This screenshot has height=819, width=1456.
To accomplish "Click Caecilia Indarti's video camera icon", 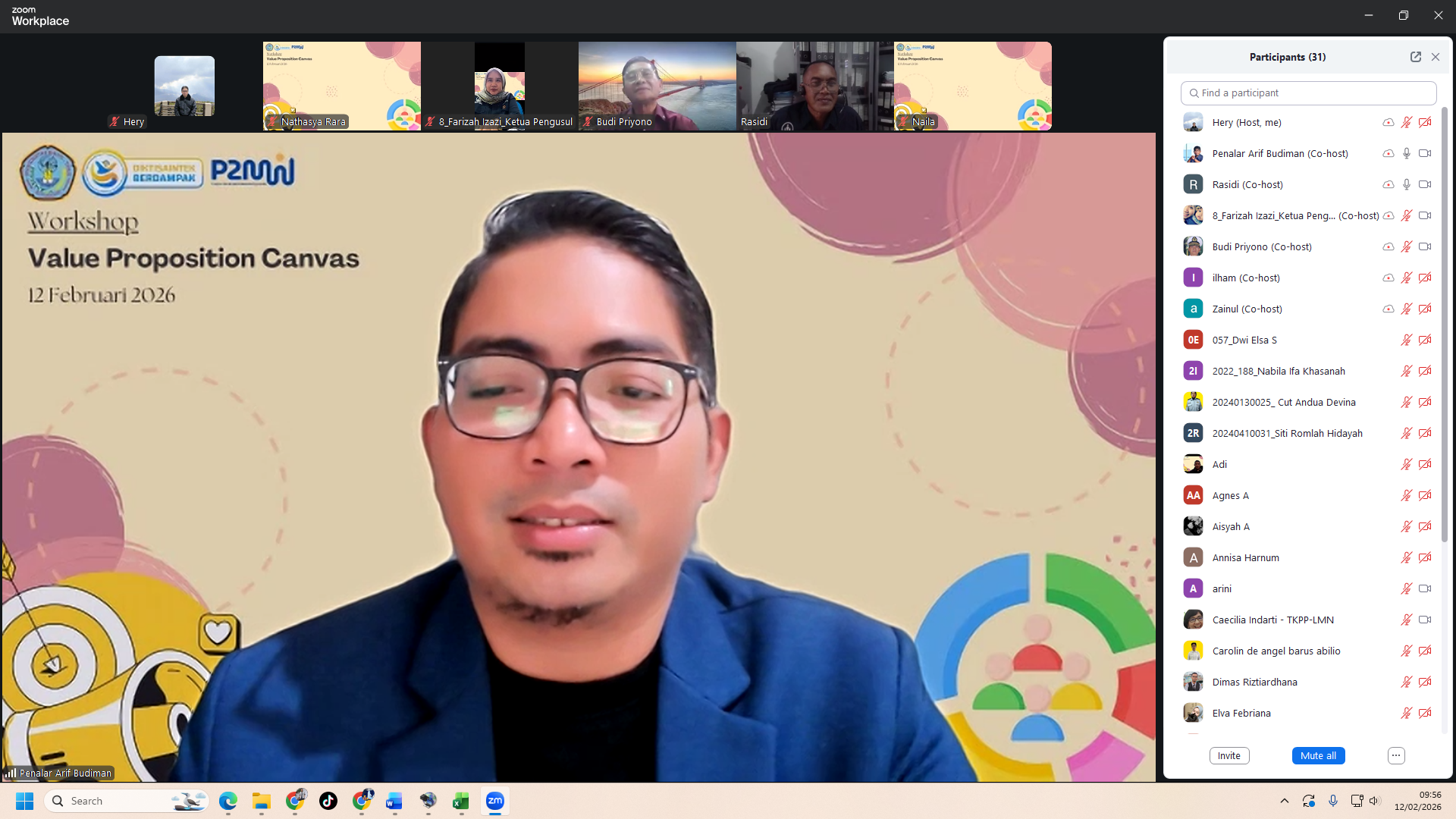I will pyautogui.click(x=1425, y=620).
